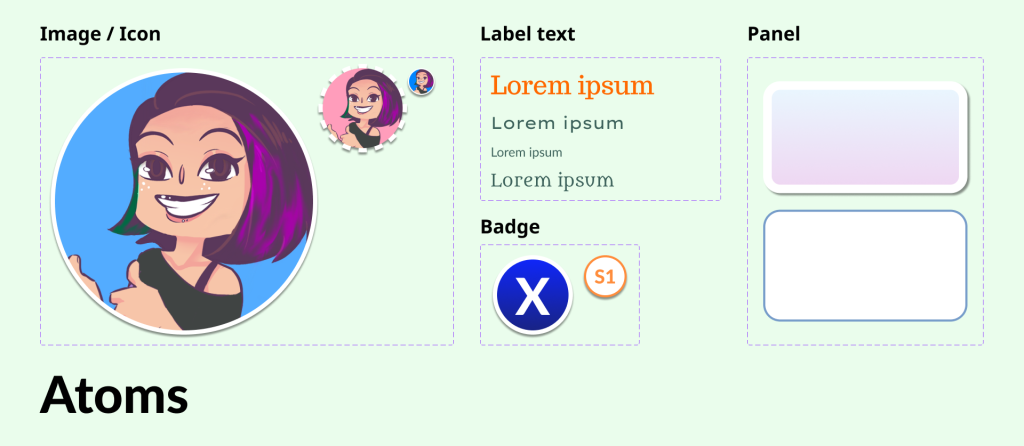1024x446 pixels.
Task: Click the white X letter inside badge
Action: coord(533,296)
